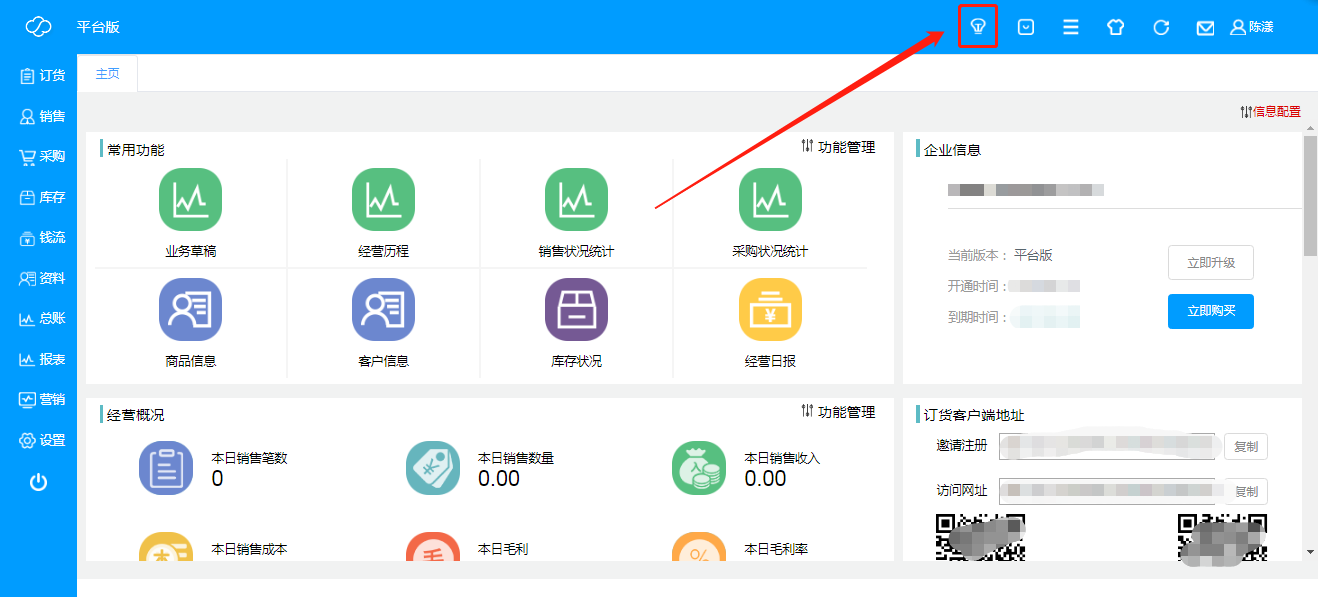The image size is (1318, 597).
Task: Open 库存 in the sidebar
Action: [x=42, y=197]
